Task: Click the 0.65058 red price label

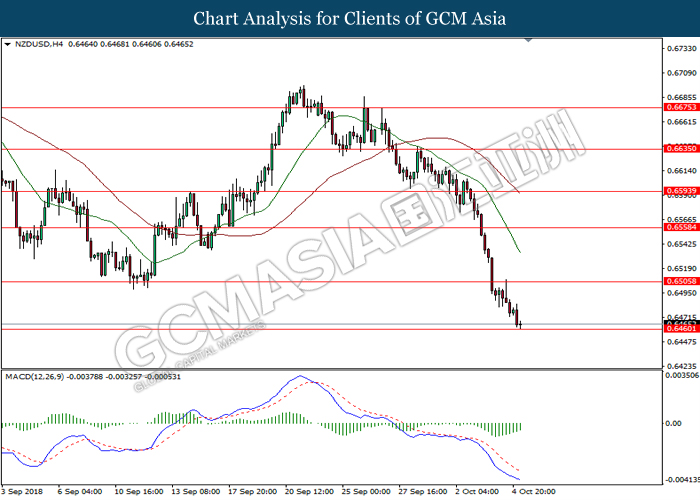Action: (681, 281)
